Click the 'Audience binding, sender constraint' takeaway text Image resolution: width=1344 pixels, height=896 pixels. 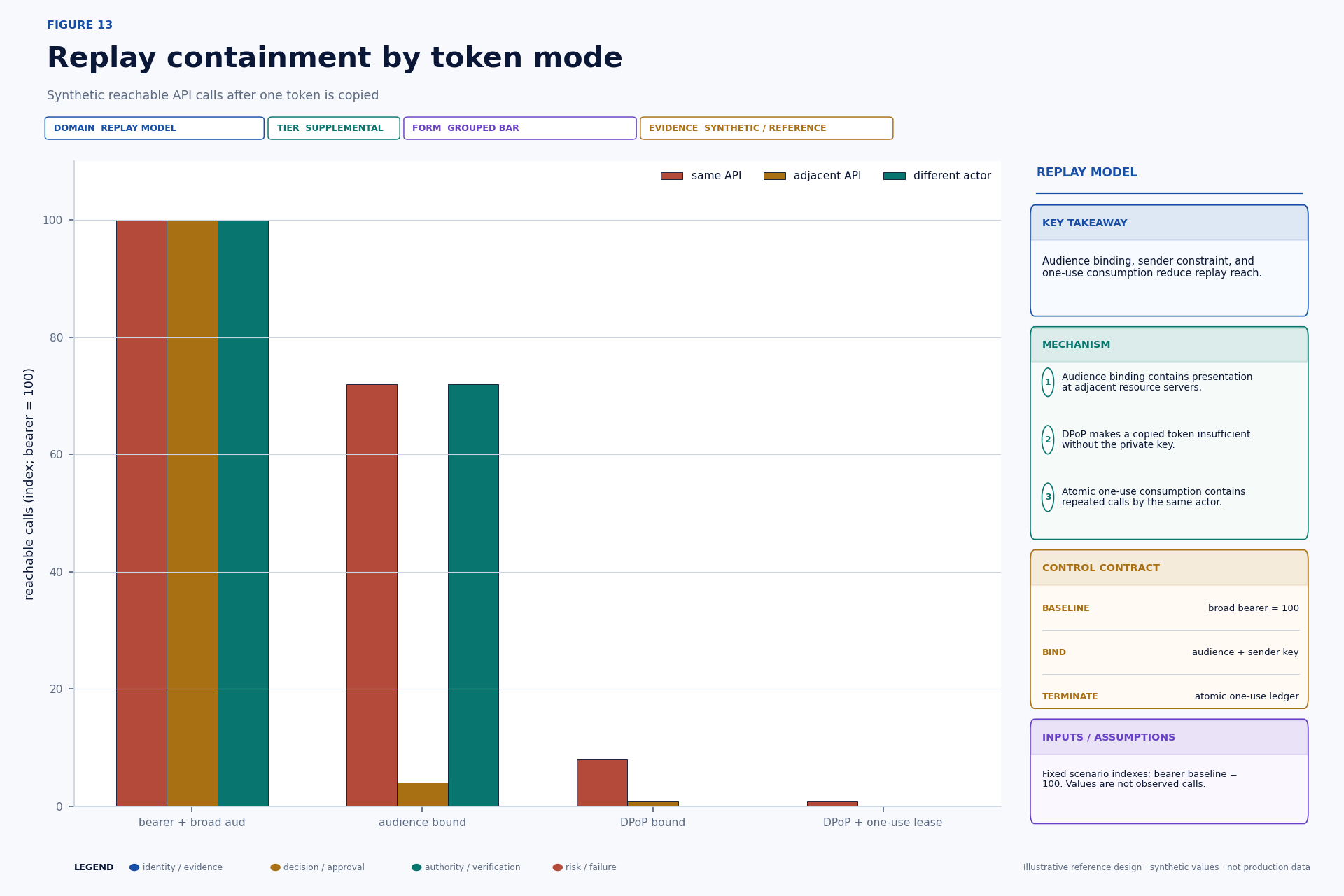click(1152, 267)
